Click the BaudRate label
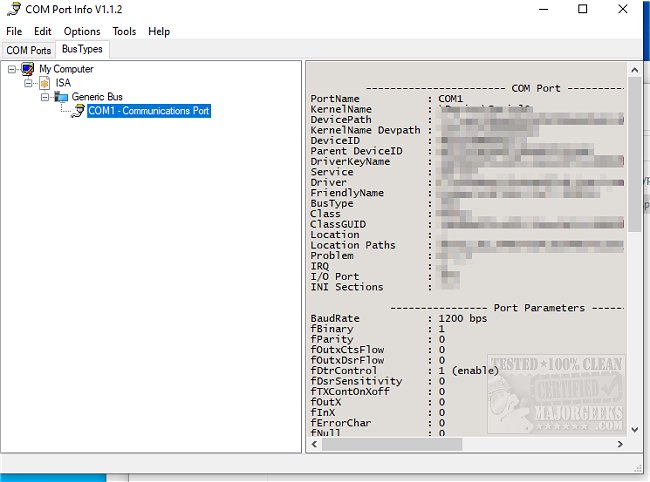This screenshot has height=482, width=650. (335, 318)
